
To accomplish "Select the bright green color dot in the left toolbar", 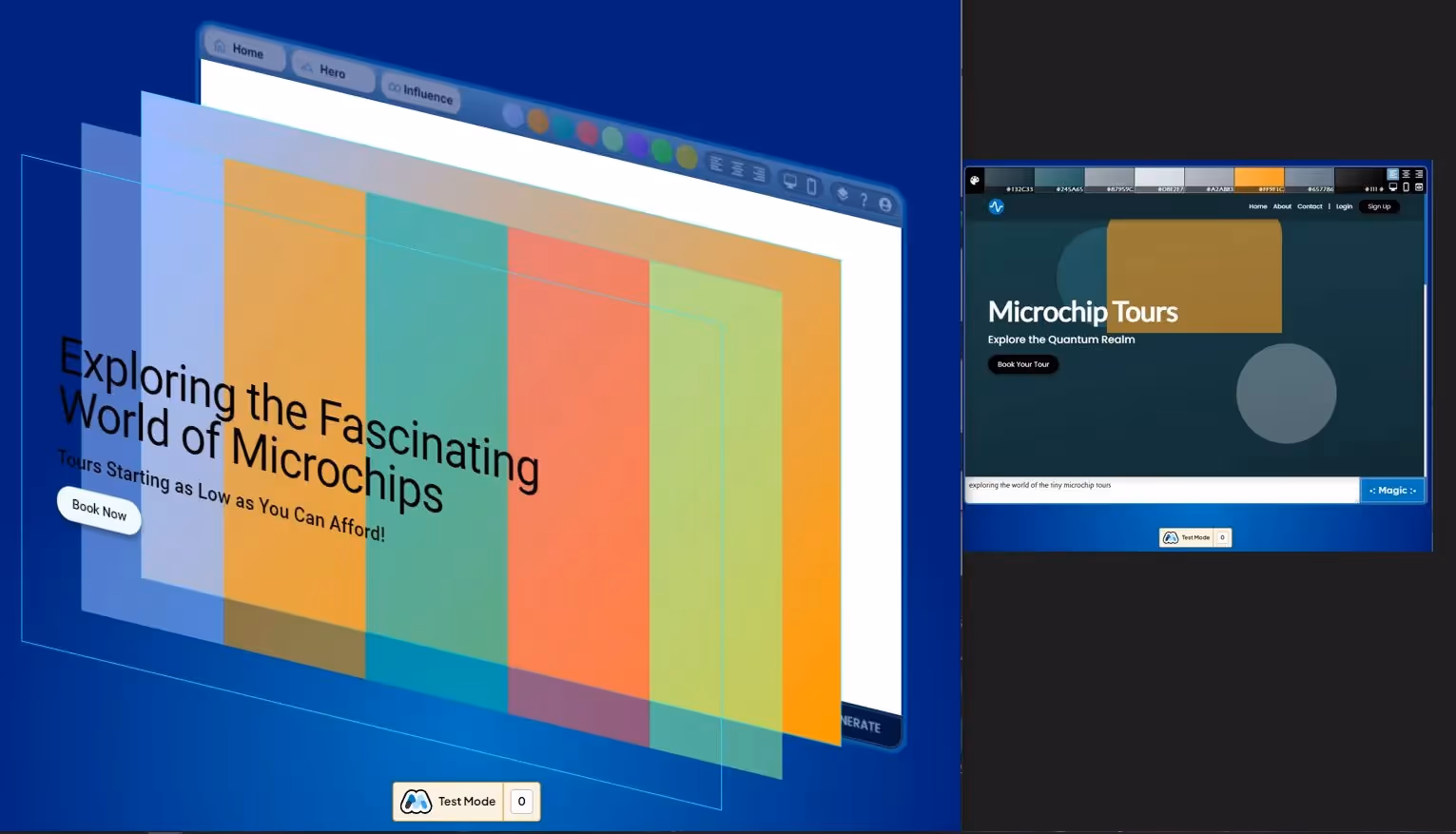I will (662, 151).
